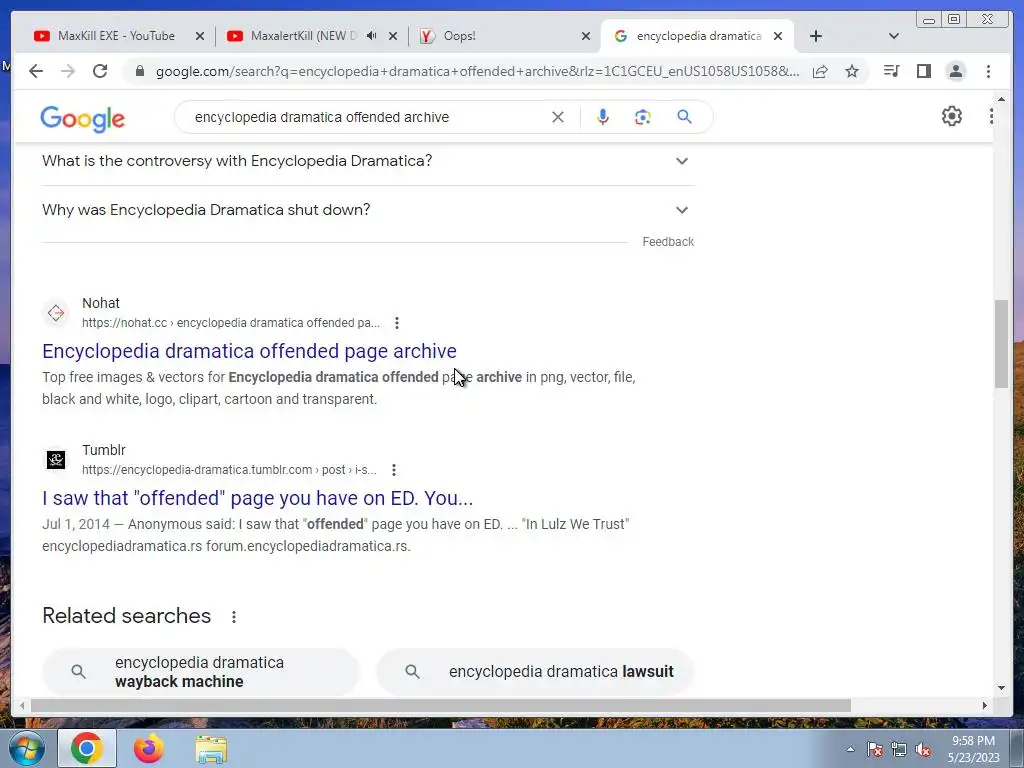
Task: Click the padlock site info icon
Action: (140, 71)
